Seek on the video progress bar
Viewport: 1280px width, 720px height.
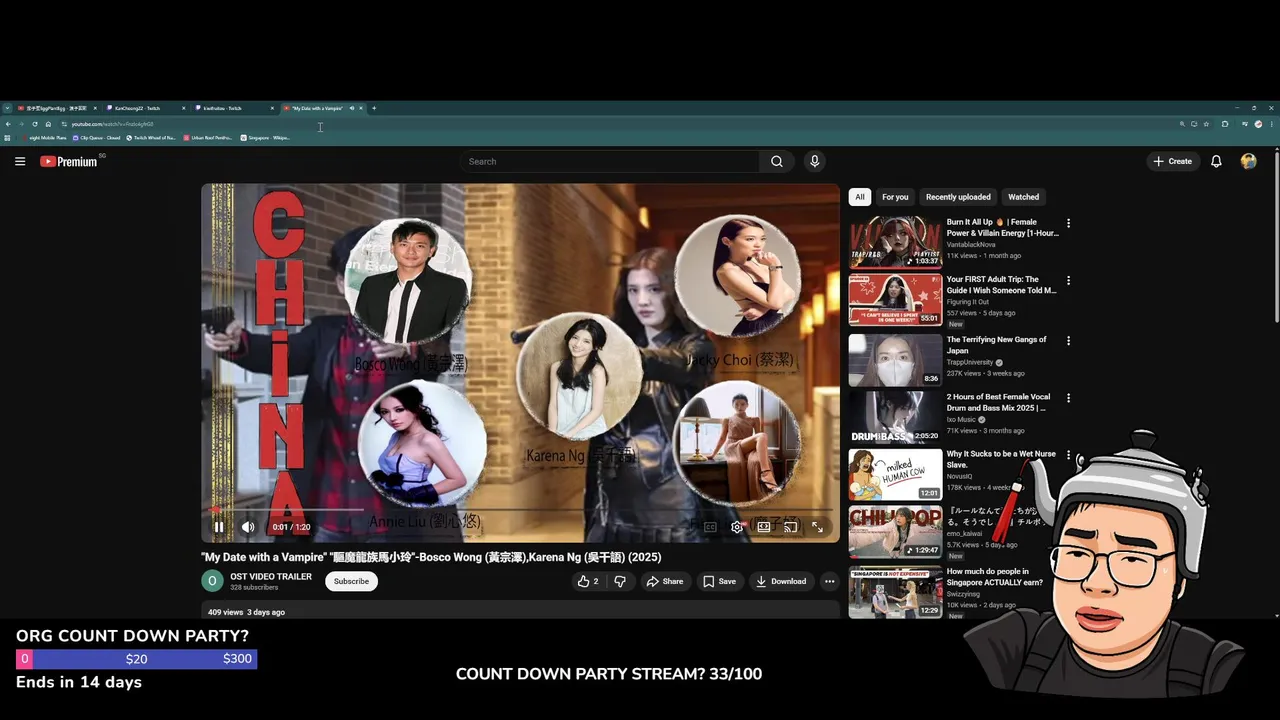tap(520, 509)
